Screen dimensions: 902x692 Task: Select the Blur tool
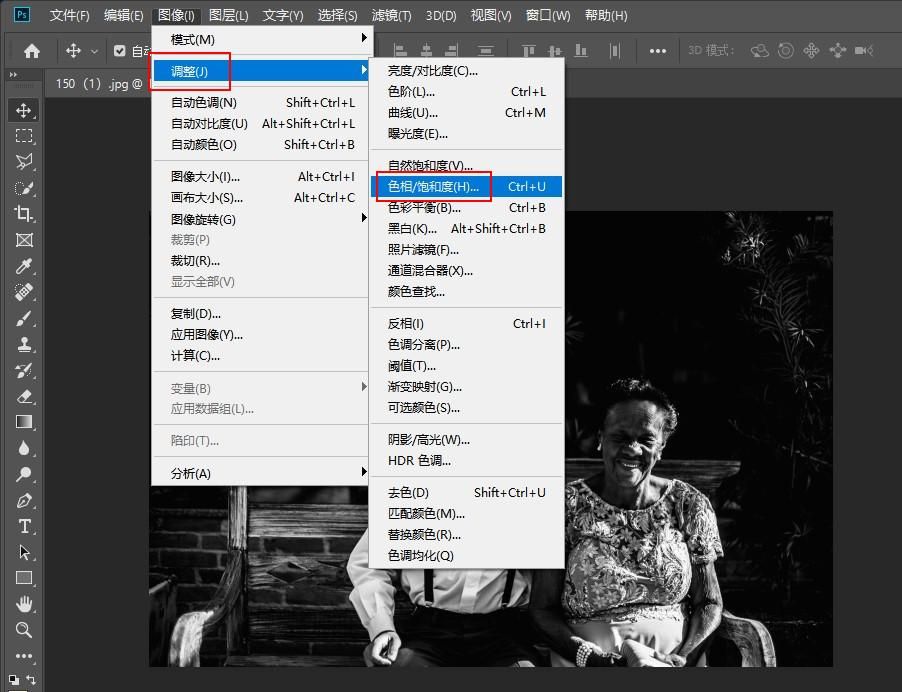[24, 448]
